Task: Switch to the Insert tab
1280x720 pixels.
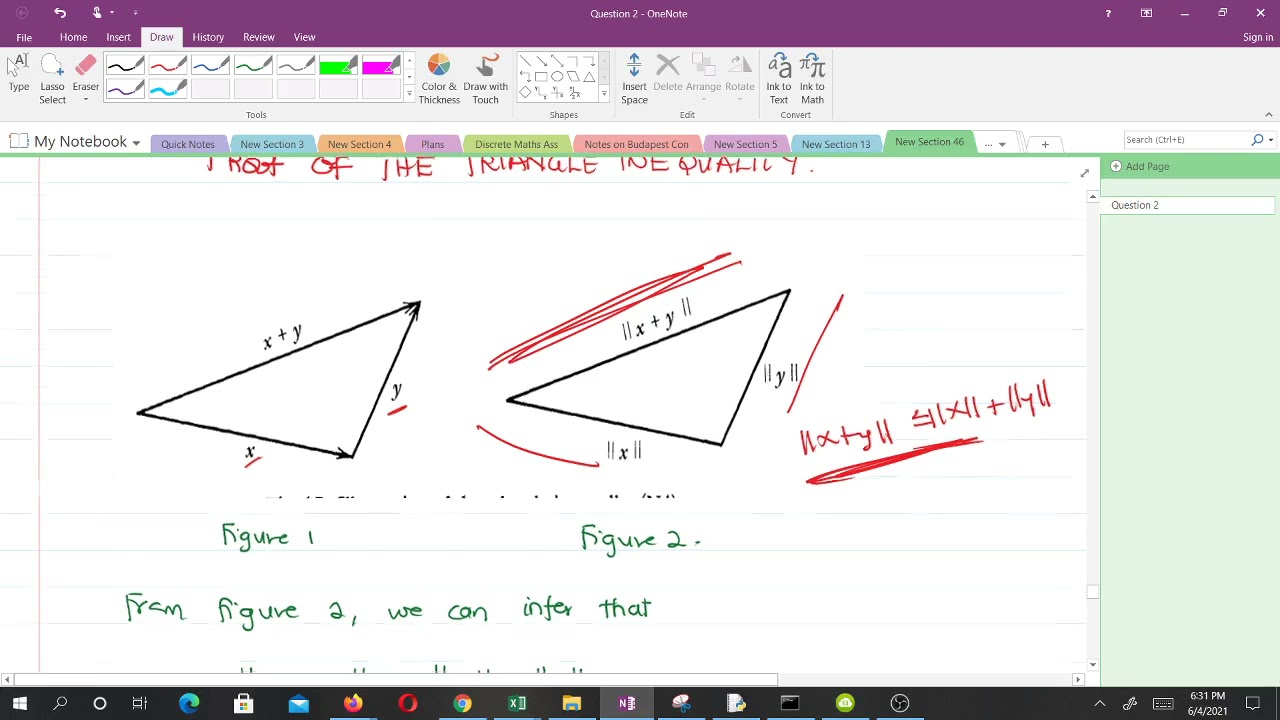Action: 118,37
